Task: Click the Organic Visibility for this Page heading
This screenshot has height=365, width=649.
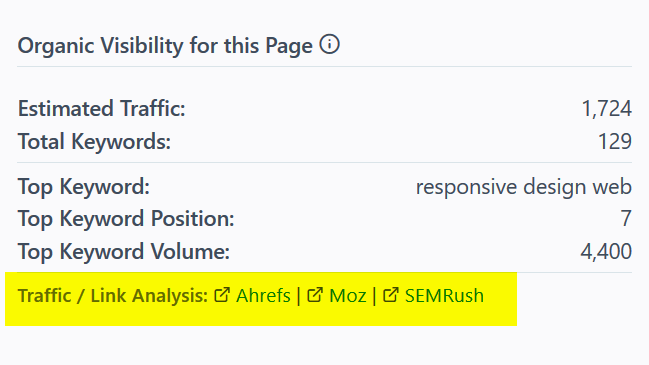Action: [165, 46]
